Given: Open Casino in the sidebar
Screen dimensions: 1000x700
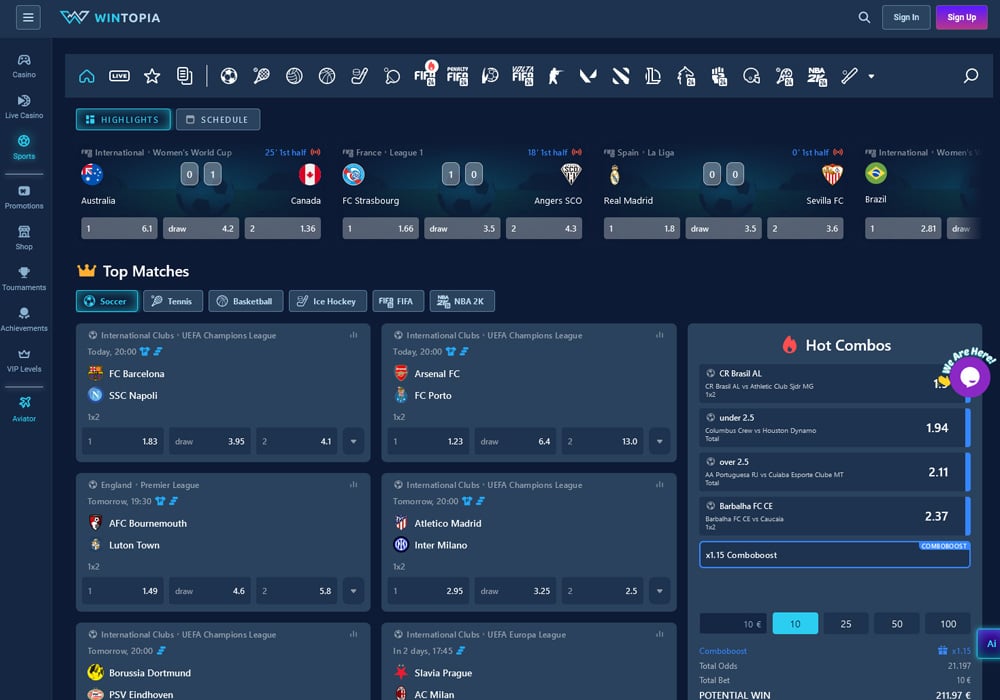Looking at the screenshot, I should click(24, 66).
